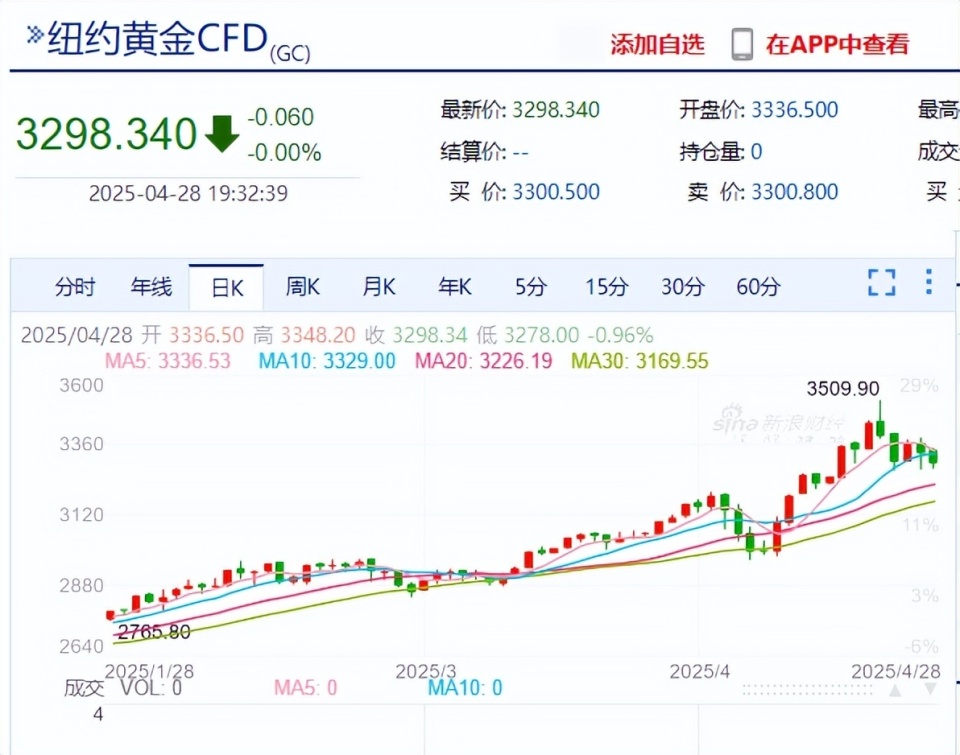Open fullscreen chart view icon

pyautogui.click(x=882, y=283)
